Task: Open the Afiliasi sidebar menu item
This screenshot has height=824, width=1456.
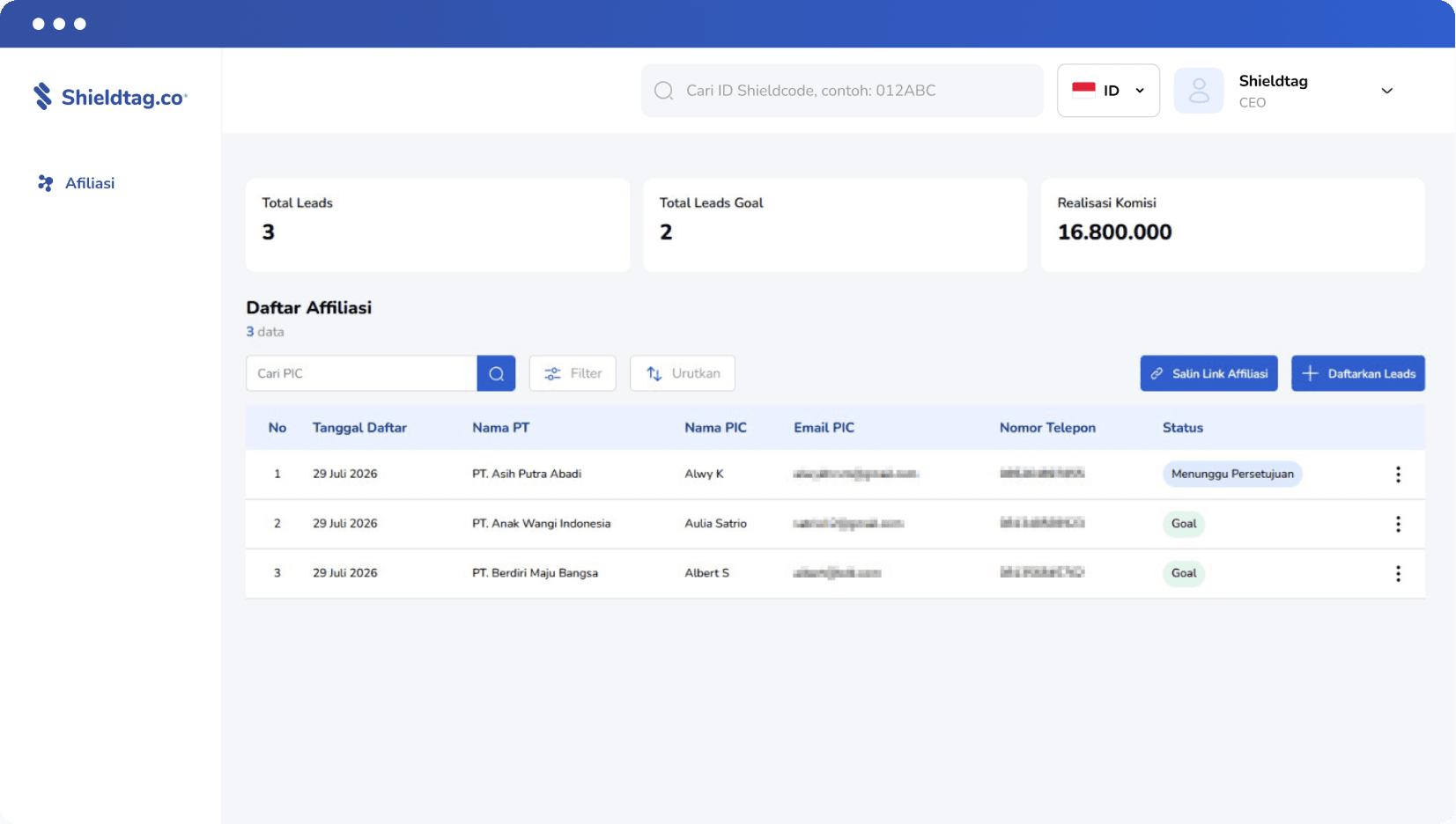Action: point(77,183)
